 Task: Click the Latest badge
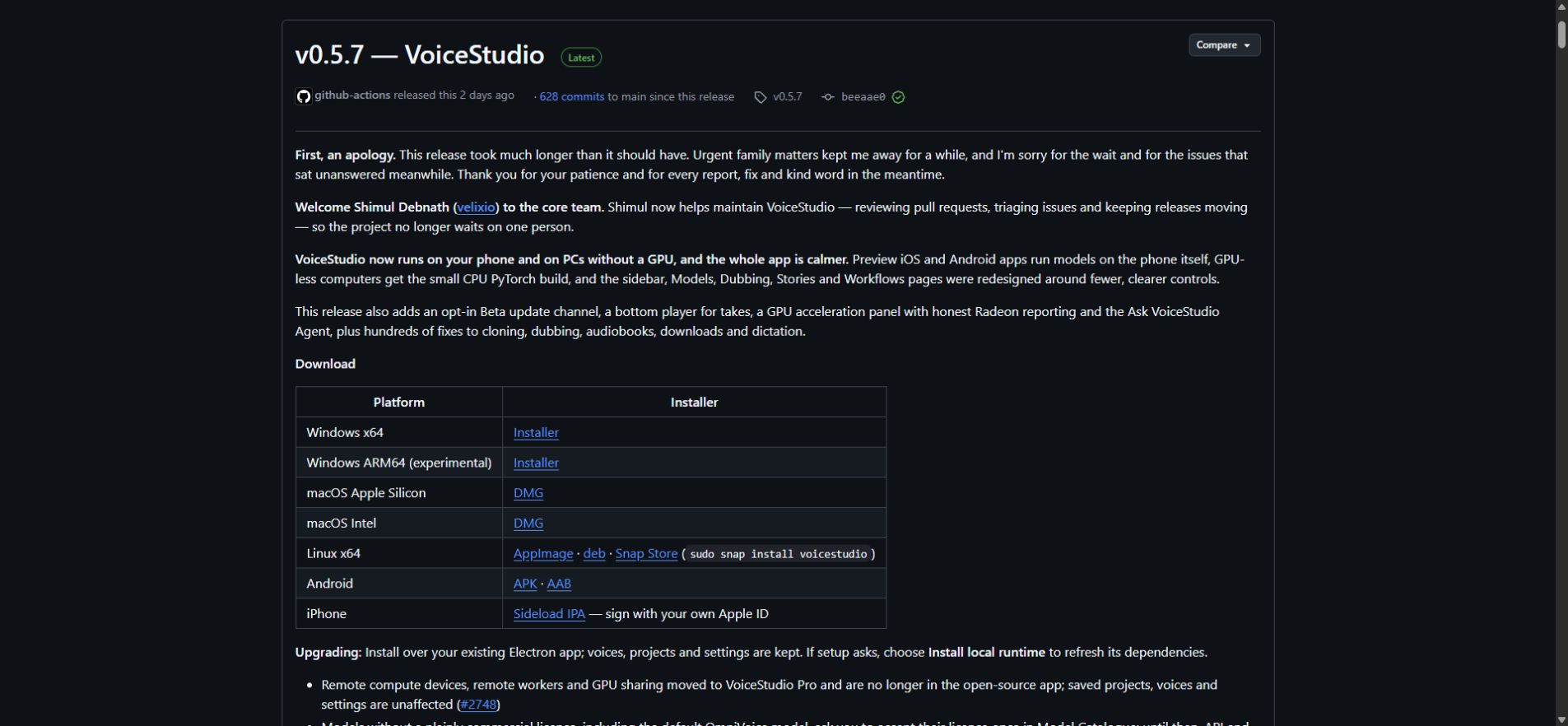(581, 58)
